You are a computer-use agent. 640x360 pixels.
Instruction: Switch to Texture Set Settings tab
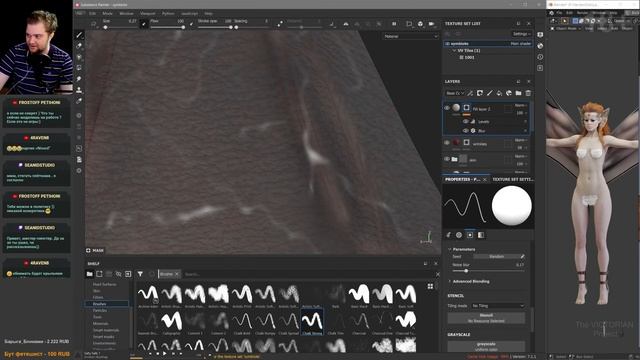click(x=513, y=179)
